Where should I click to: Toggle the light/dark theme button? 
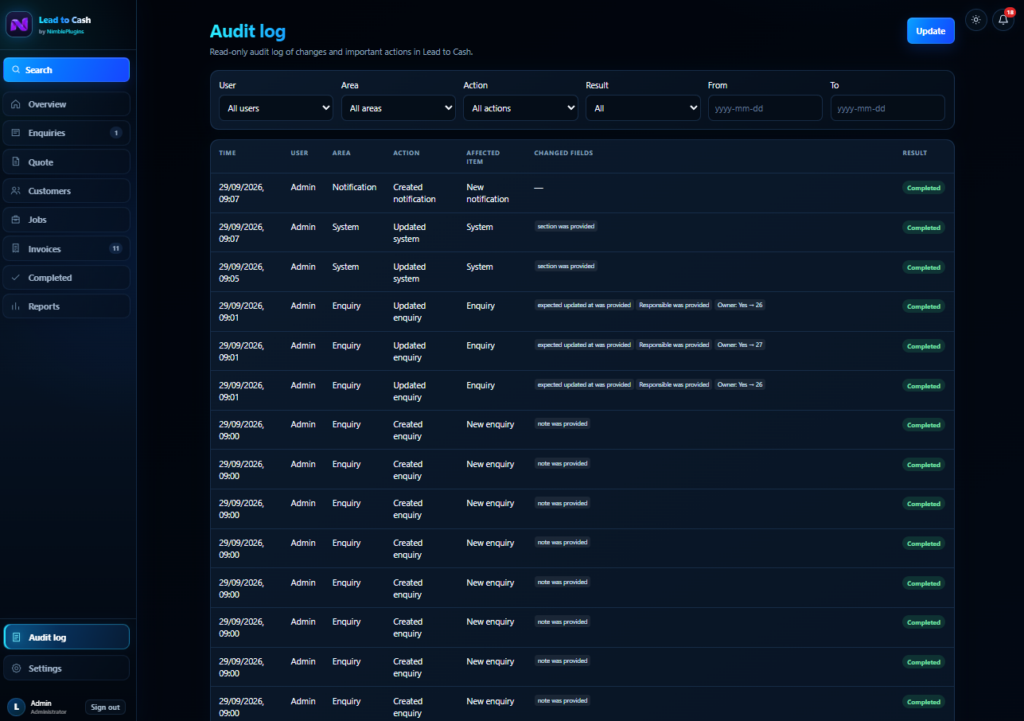[x=976, y=20]
